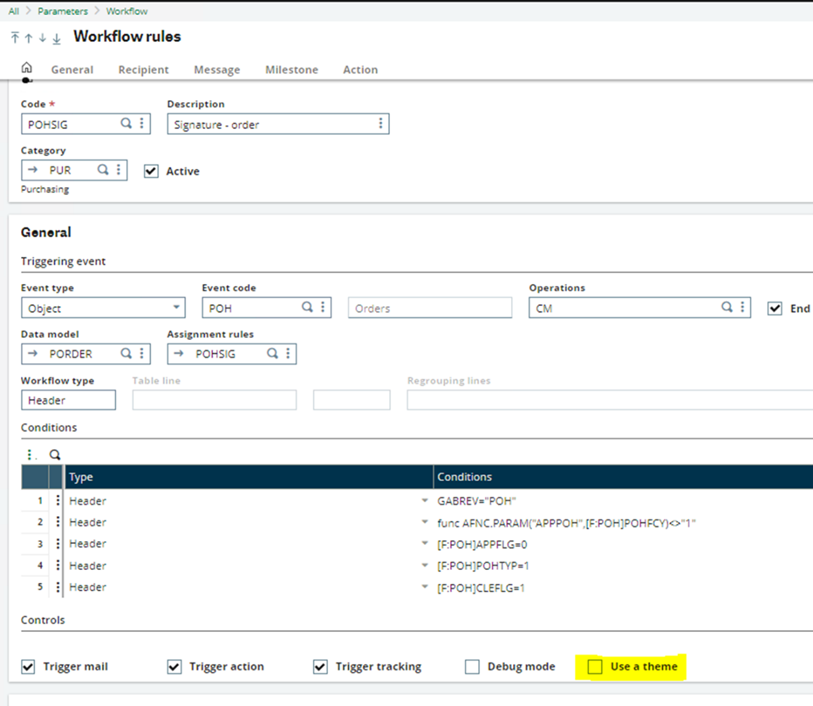Click the search icon in Operations field

727,309
